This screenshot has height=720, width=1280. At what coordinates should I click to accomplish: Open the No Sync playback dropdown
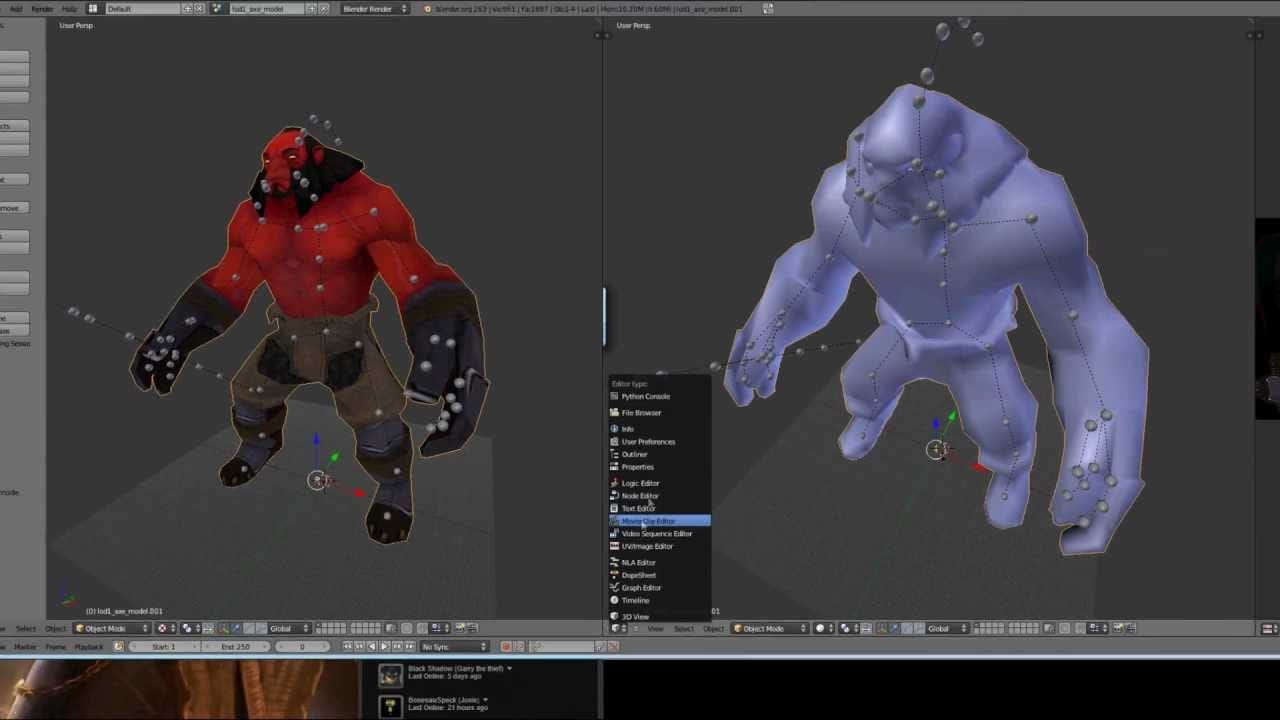click(x=454, y=647)
